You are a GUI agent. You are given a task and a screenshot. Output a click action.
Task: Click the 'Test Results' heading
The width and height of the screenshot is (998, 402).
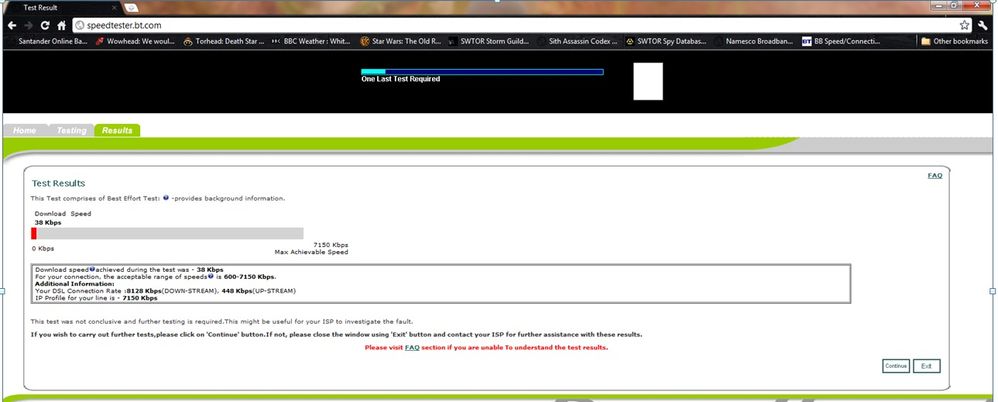click(59, 183)
